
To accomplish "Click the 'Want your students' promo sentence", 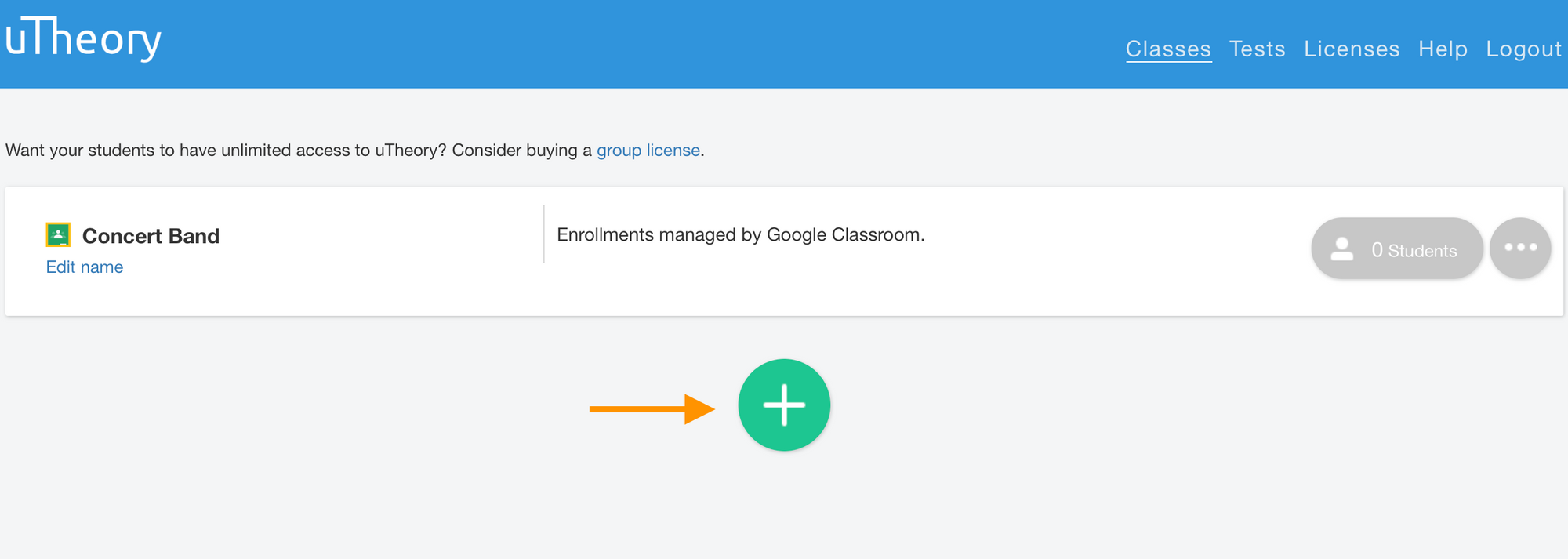I will pyautogui.click(x=355, y=151).
